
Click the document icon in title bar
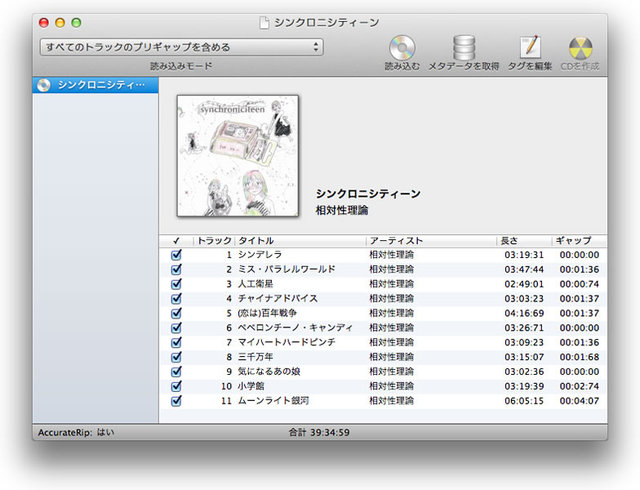tap(264, 21)
